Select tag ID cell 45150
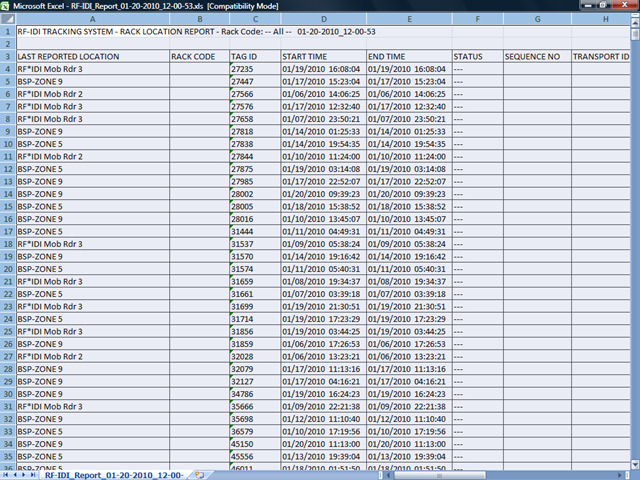This screenshot has height=480, width=640. coord(255,444)
